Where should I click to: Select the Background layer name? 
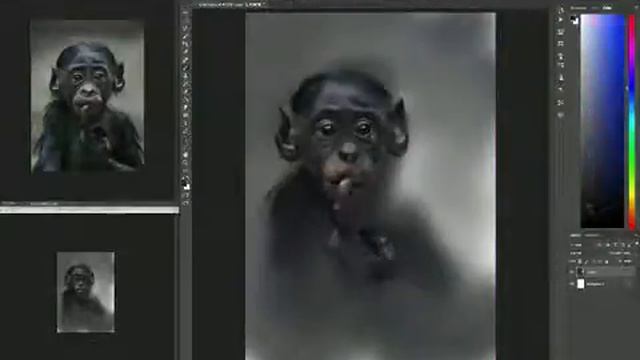click(x=595, y=284)
